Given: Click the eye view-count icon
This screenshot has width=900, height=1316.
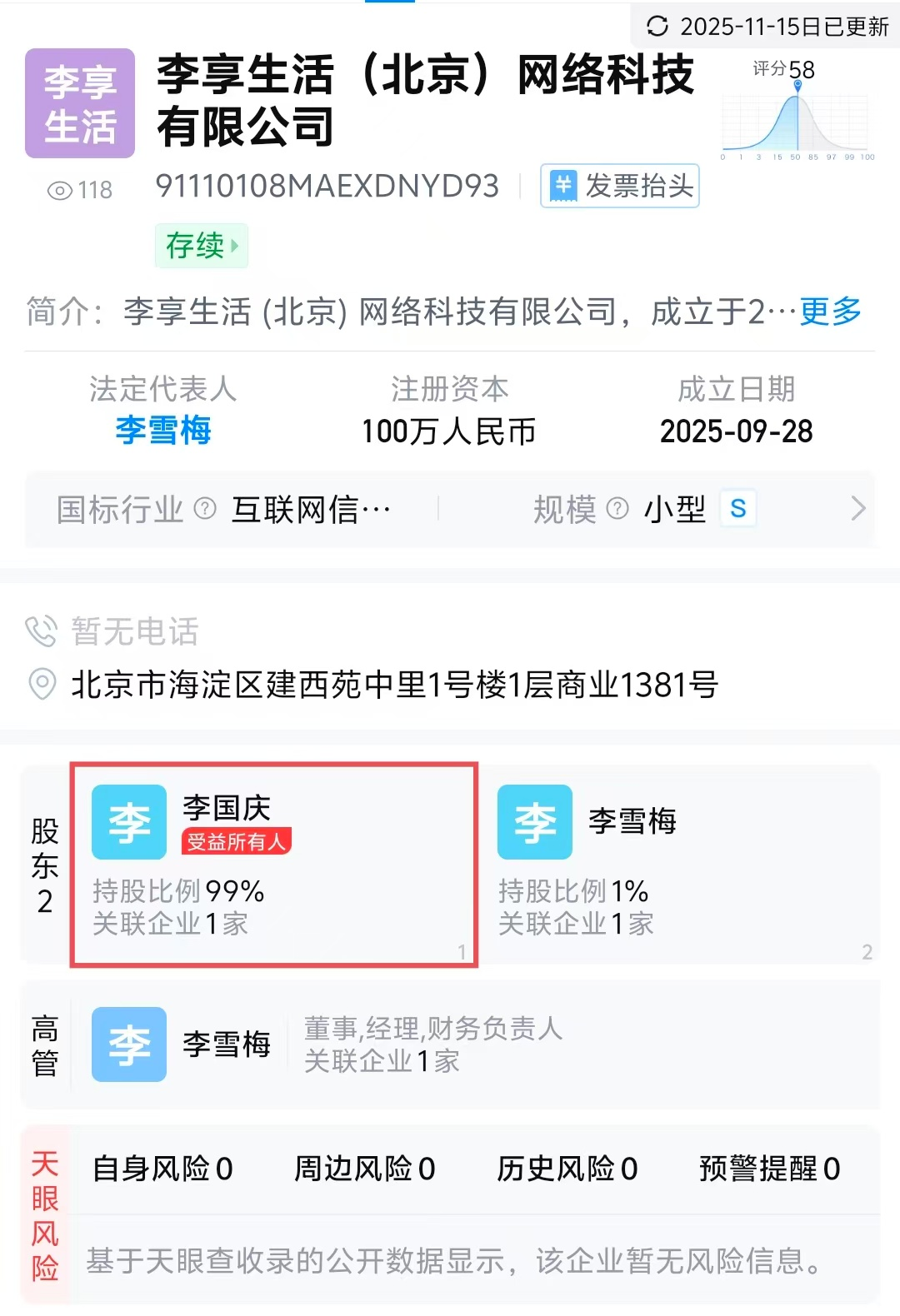Looking at the screenshot, I should tap(60, 191).
